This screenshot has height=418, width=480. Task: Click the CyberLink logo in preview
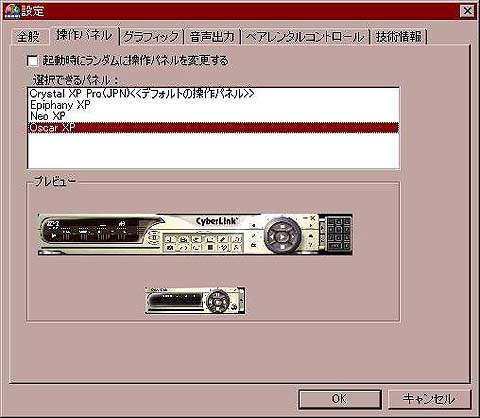coord(217,221)
